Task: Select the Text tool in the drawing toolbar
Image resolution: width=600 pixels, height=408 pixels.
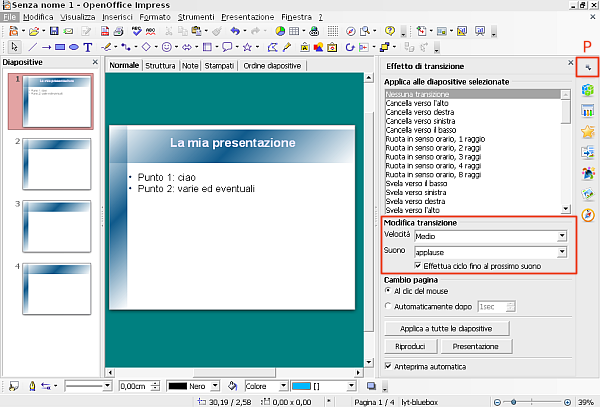Action: click(89, 46)
